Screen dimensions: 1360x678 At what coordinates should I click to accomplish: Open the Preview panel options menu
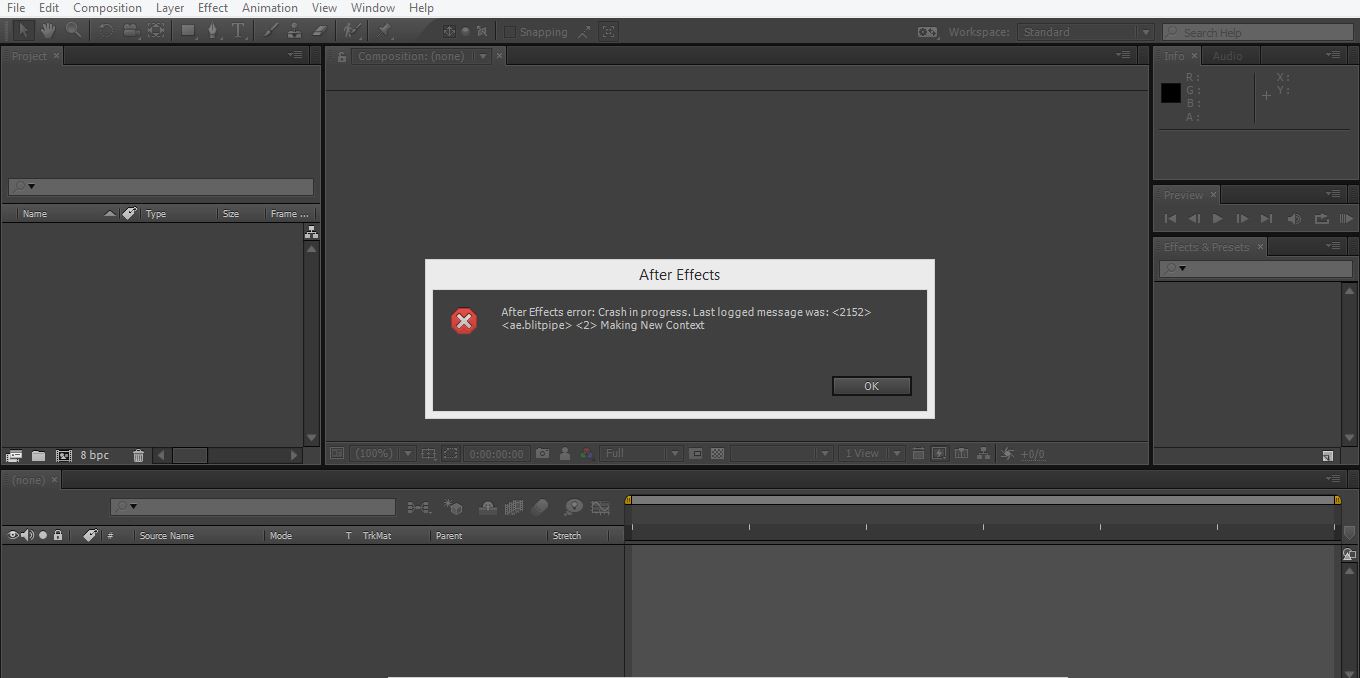coord(1332,194)
